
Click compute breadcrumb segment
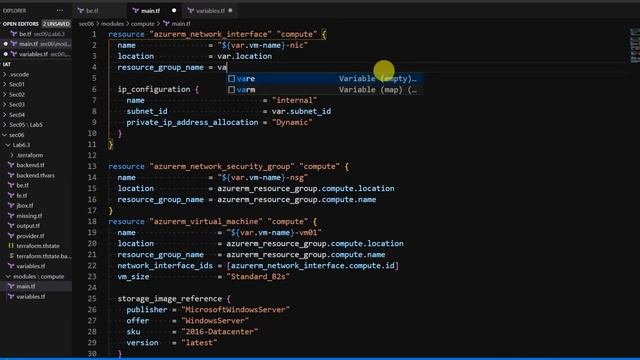[142, 24]
